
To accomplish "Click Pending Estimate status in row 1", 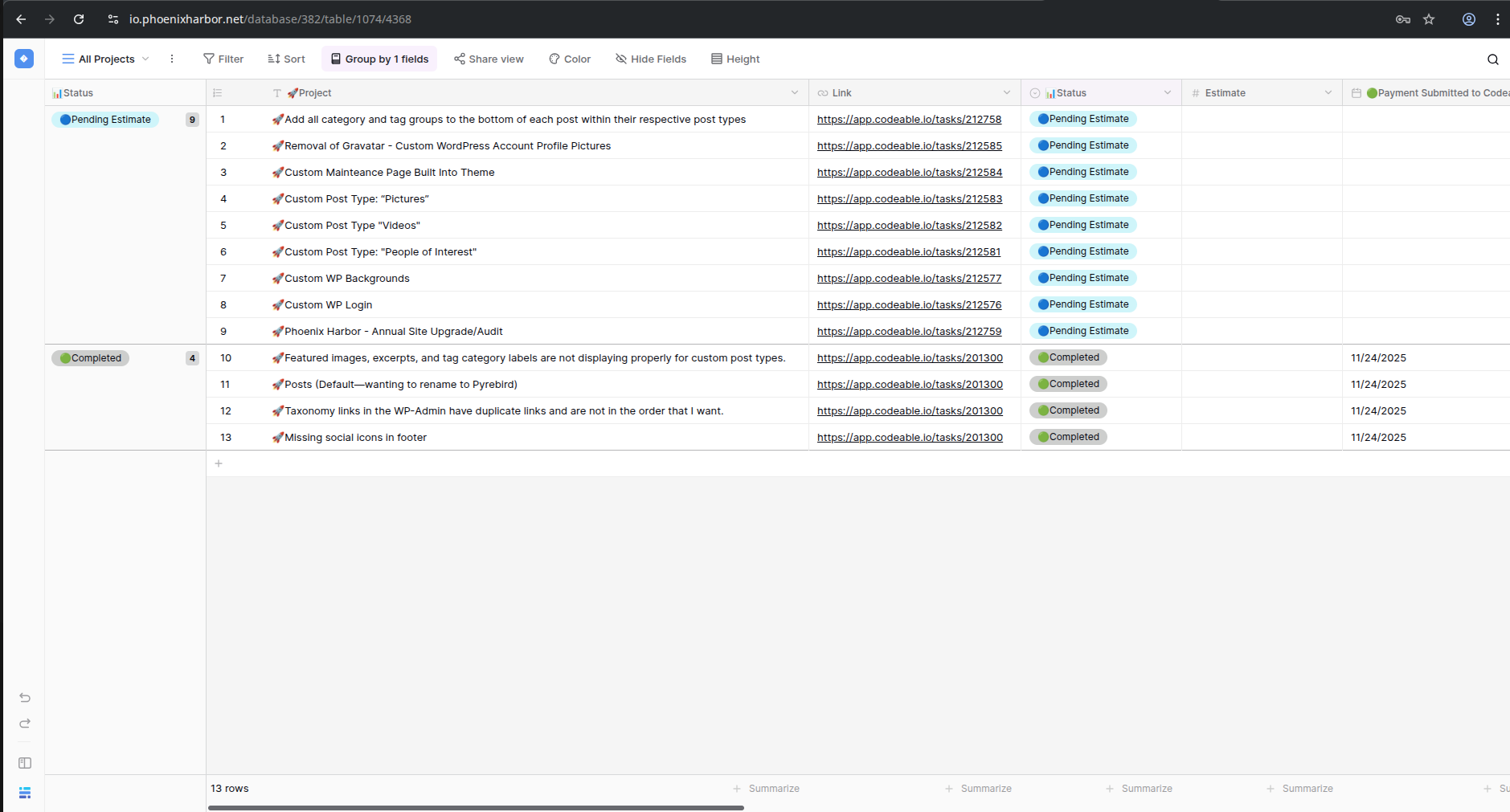I will click(x=1083, y=119).
